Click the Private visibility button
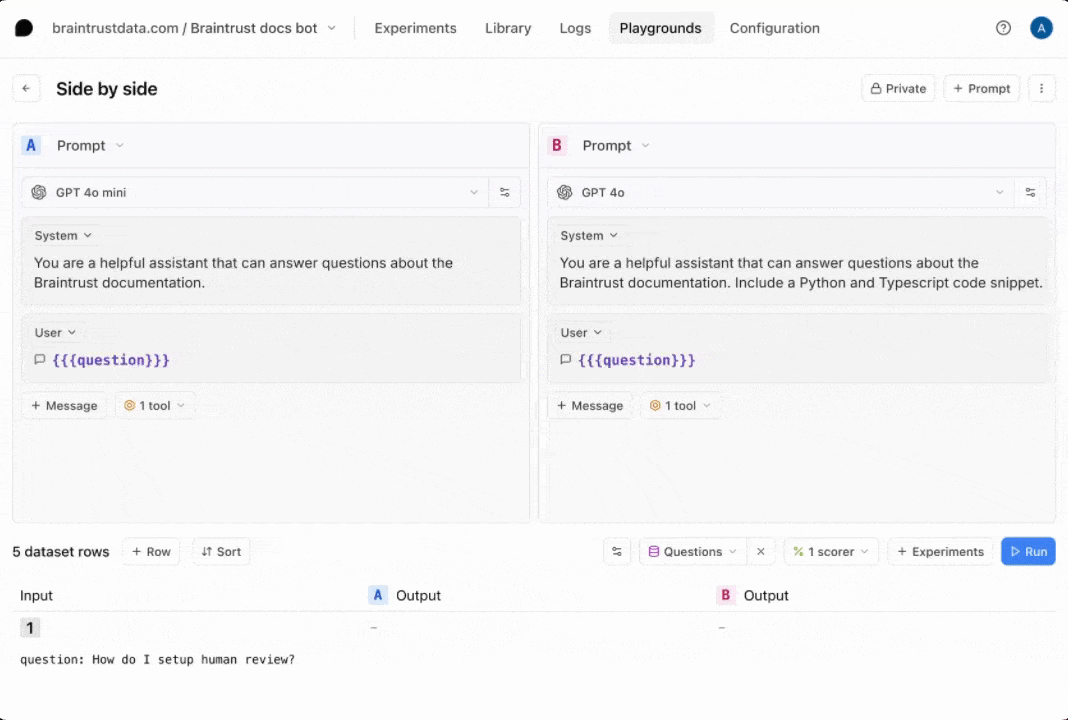Screen dimensions: 1068x720 pyautogui.click(x=898, y=89)
